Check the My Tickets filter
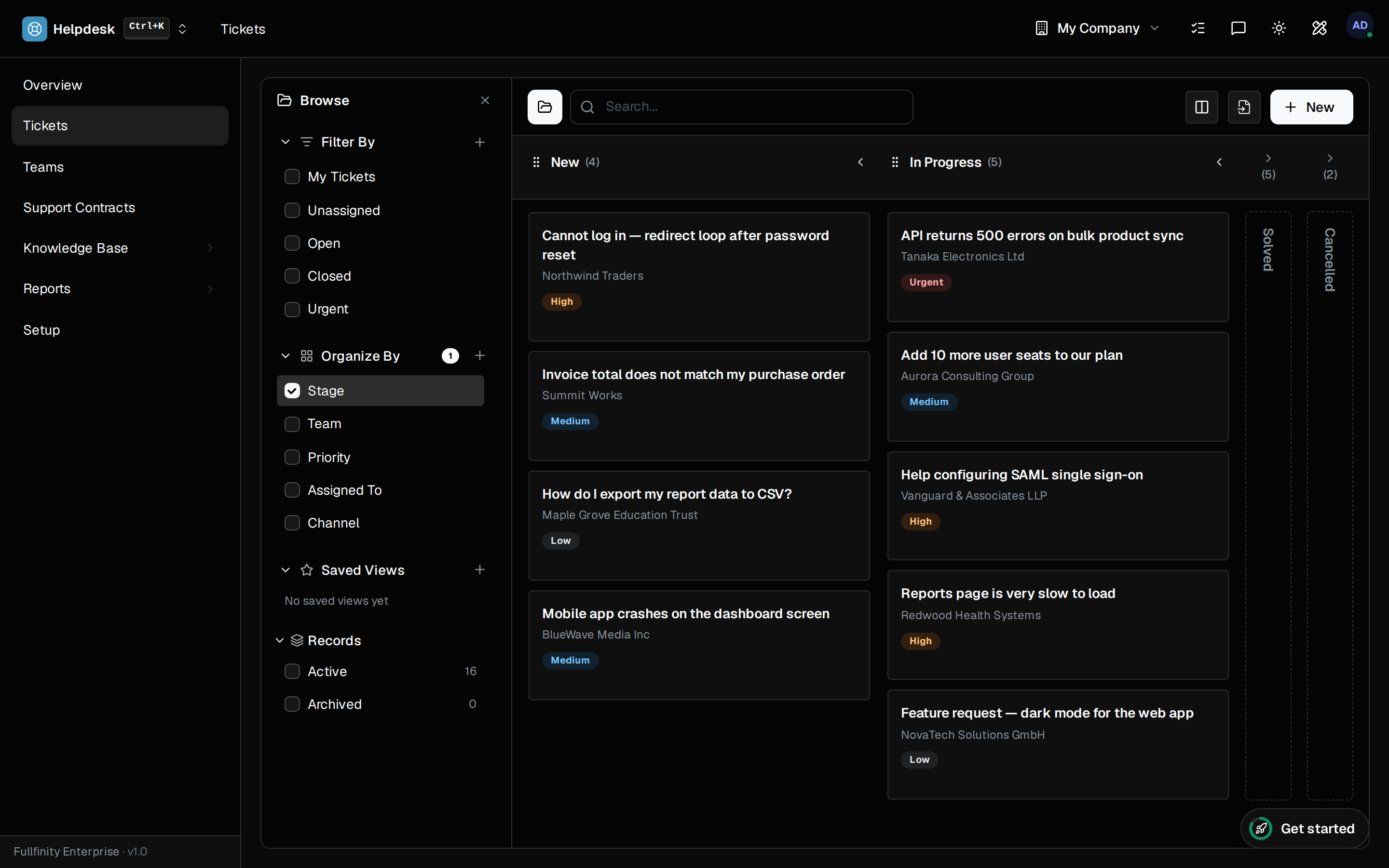The image size is (1389, 868). [x=292, y=177]
